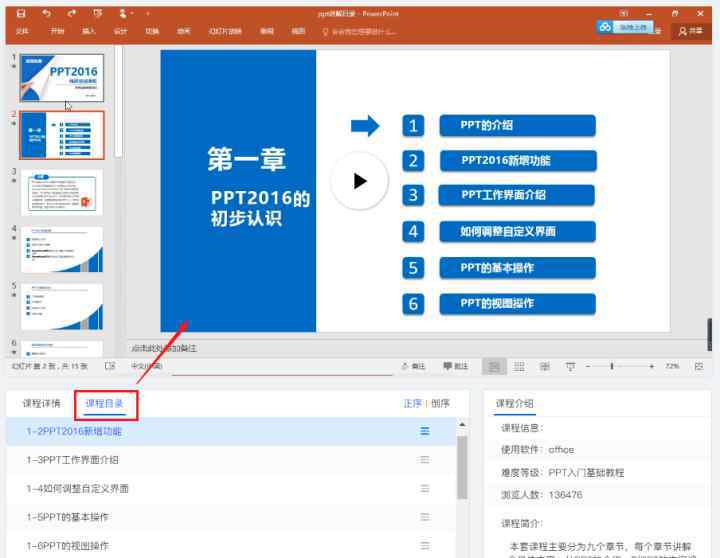
Task: Click the number 4 box on slide
Action: (413, 231)
